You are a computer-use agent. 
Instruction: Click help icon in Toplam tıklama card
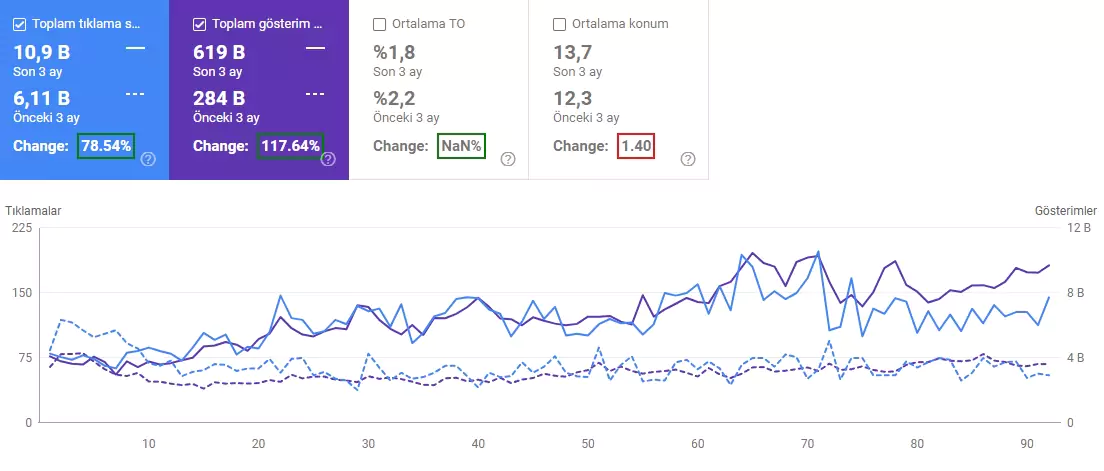pos(148,159)
